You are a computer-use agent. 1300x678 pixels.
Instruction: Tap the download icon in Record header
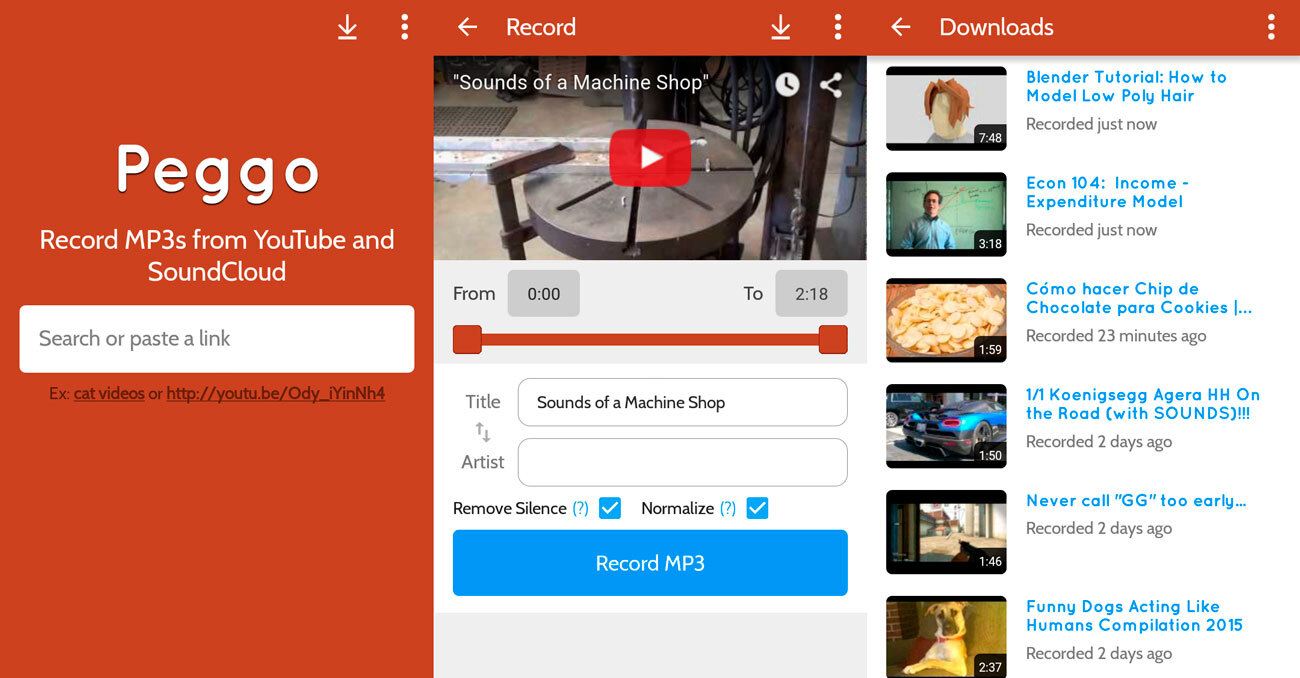[780, 27]
